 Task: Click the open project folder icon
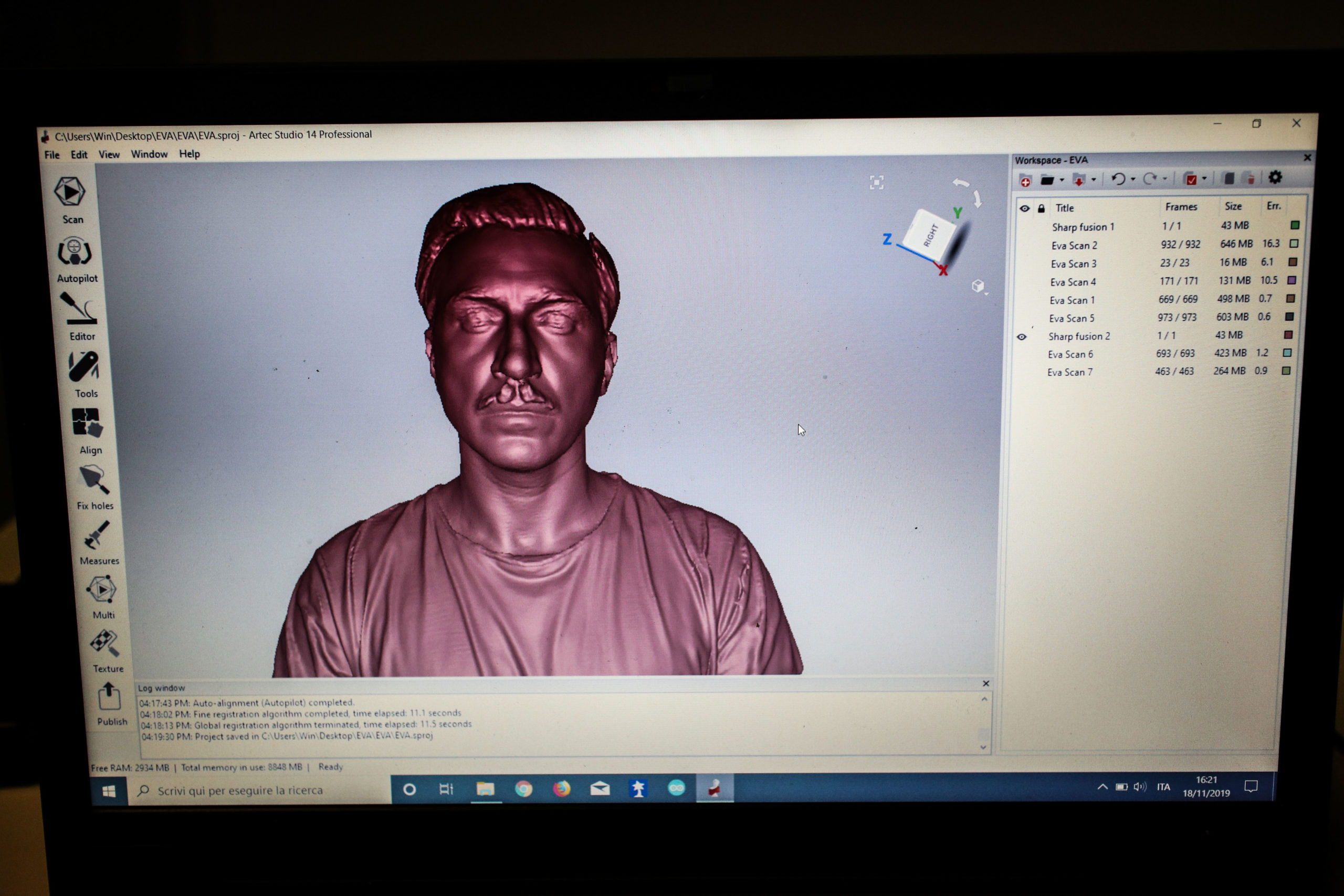(x=1047, y=180)
